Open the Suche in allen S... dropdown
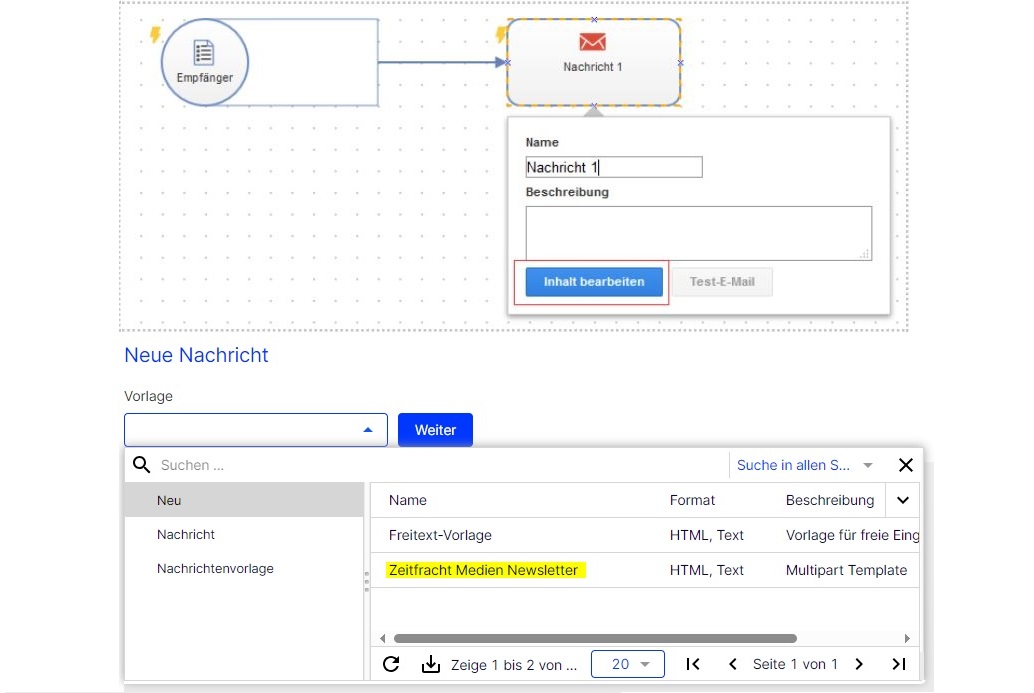This screenshot has width=1034, height=693. click(805, 465)
